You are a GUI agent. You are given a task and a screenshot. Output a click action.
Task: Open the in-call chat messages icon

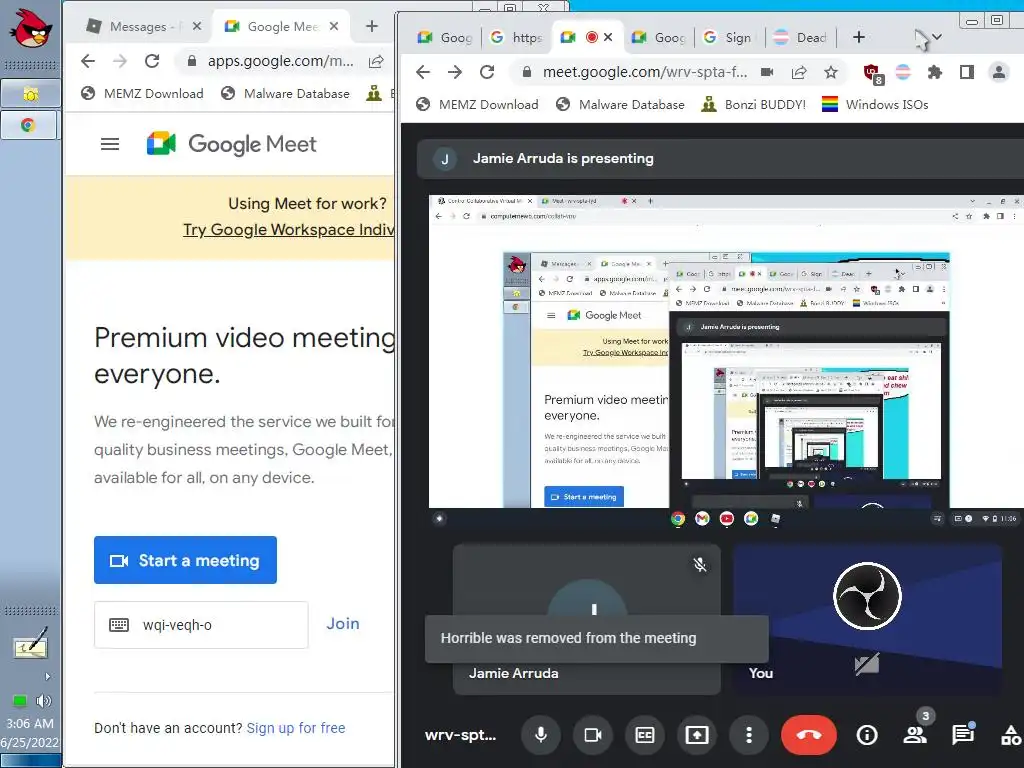pos(963,735)
